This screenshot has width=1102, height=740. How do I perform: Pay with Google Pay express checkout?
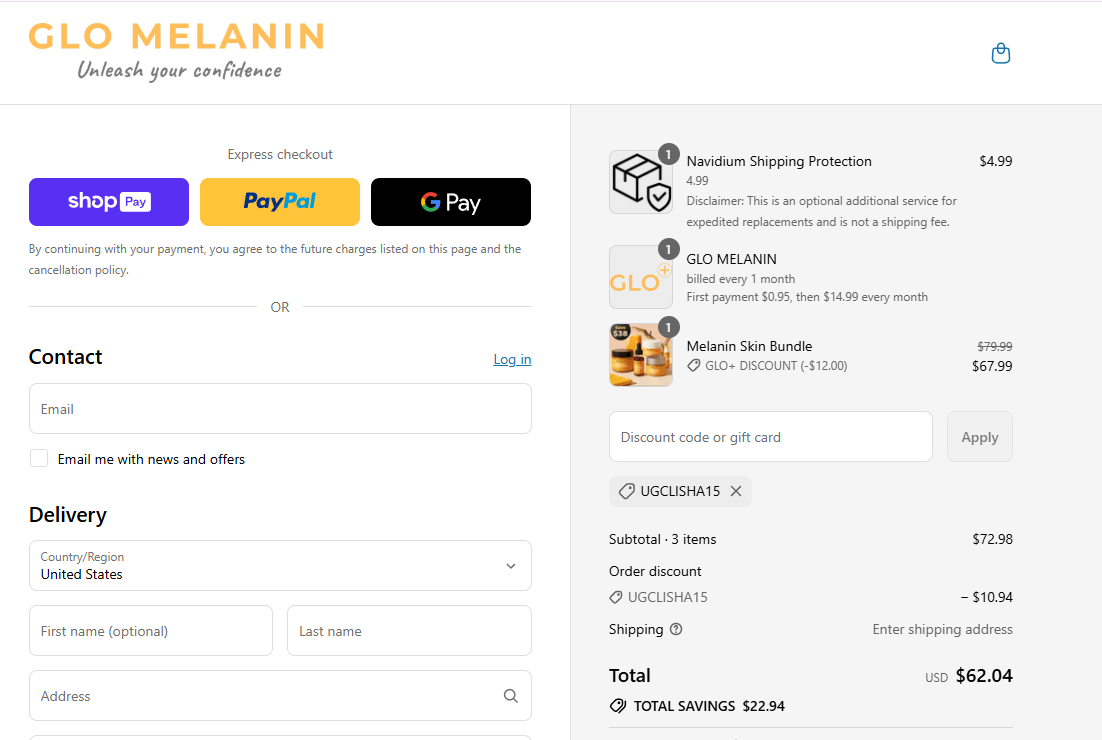tap(450, 202)
